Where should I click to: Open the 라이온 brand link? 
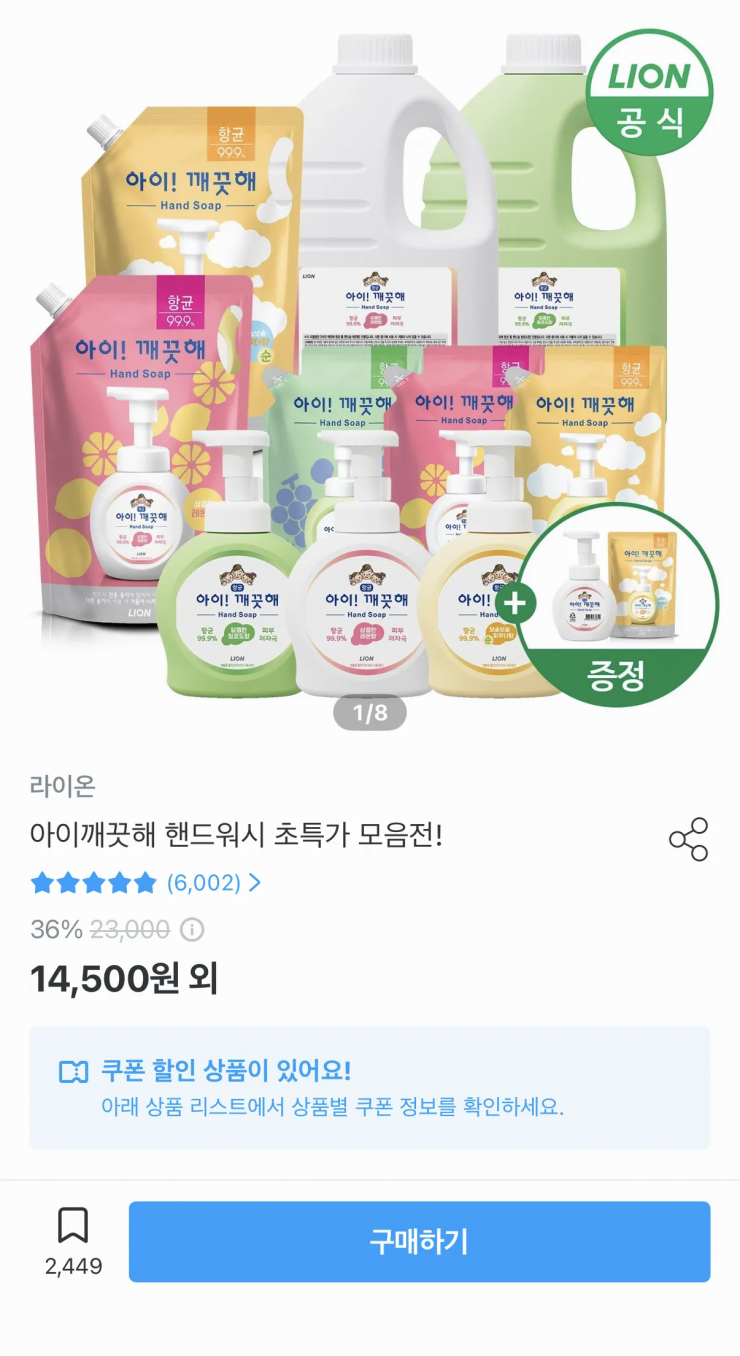click(63, 786)
